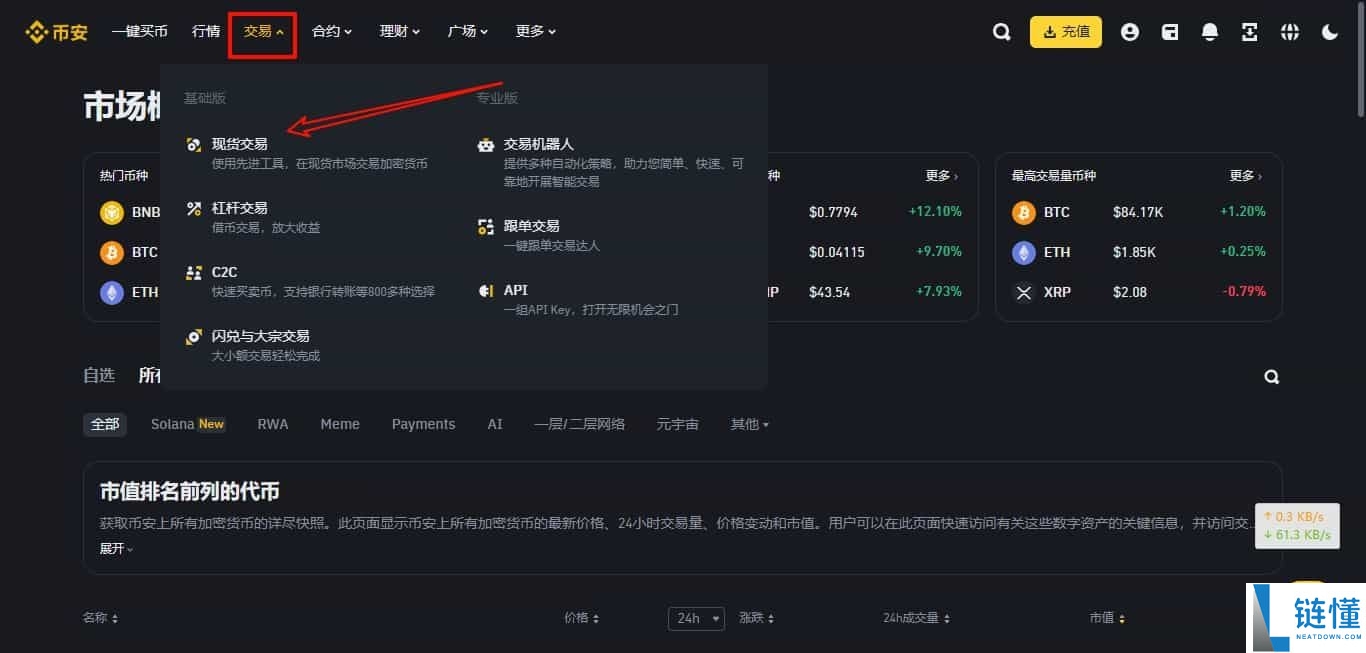Sort by 价格 column
1366x653 pixels.
(x=582, y=618)
